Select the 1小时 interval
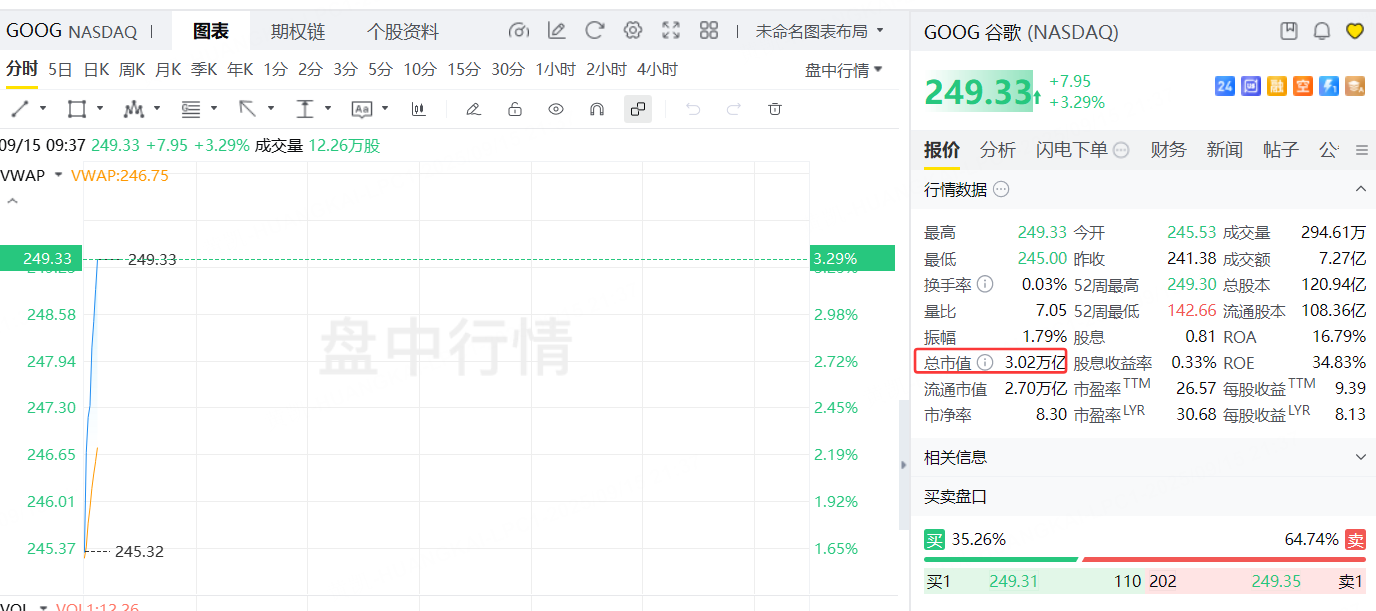 click(555, 69)
